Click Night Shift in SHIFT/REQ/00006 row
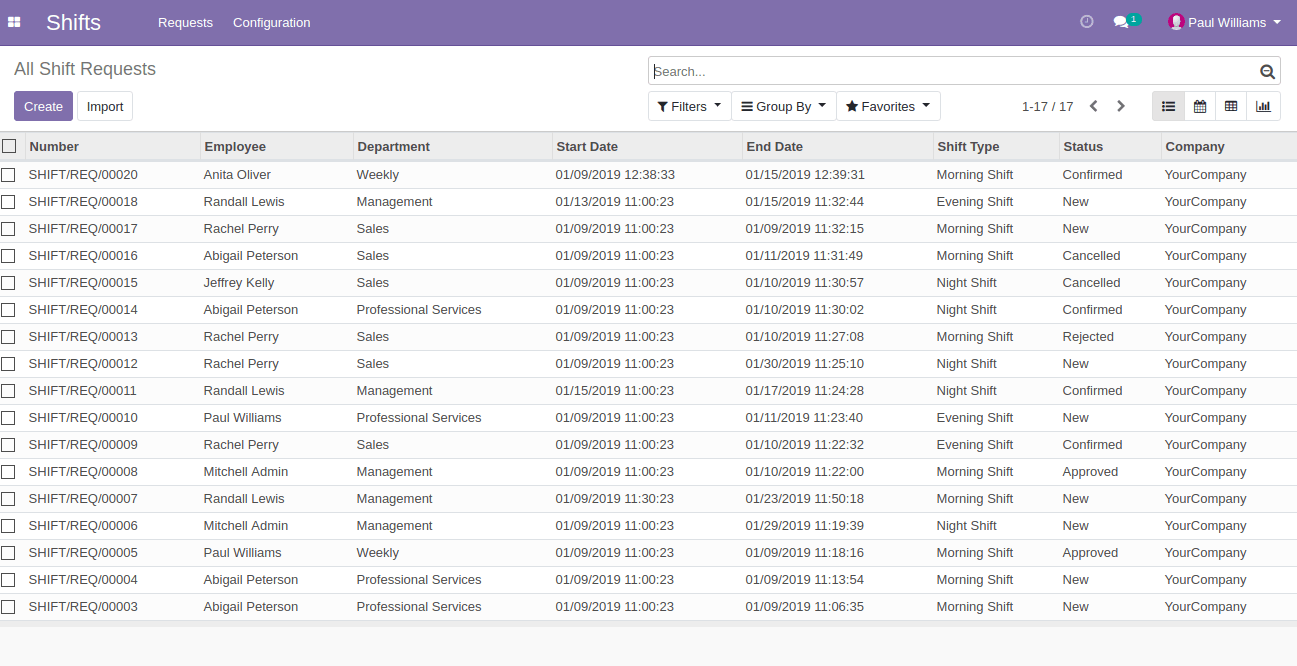Viewport: 1297px width, 666px height. coord(967,526)
